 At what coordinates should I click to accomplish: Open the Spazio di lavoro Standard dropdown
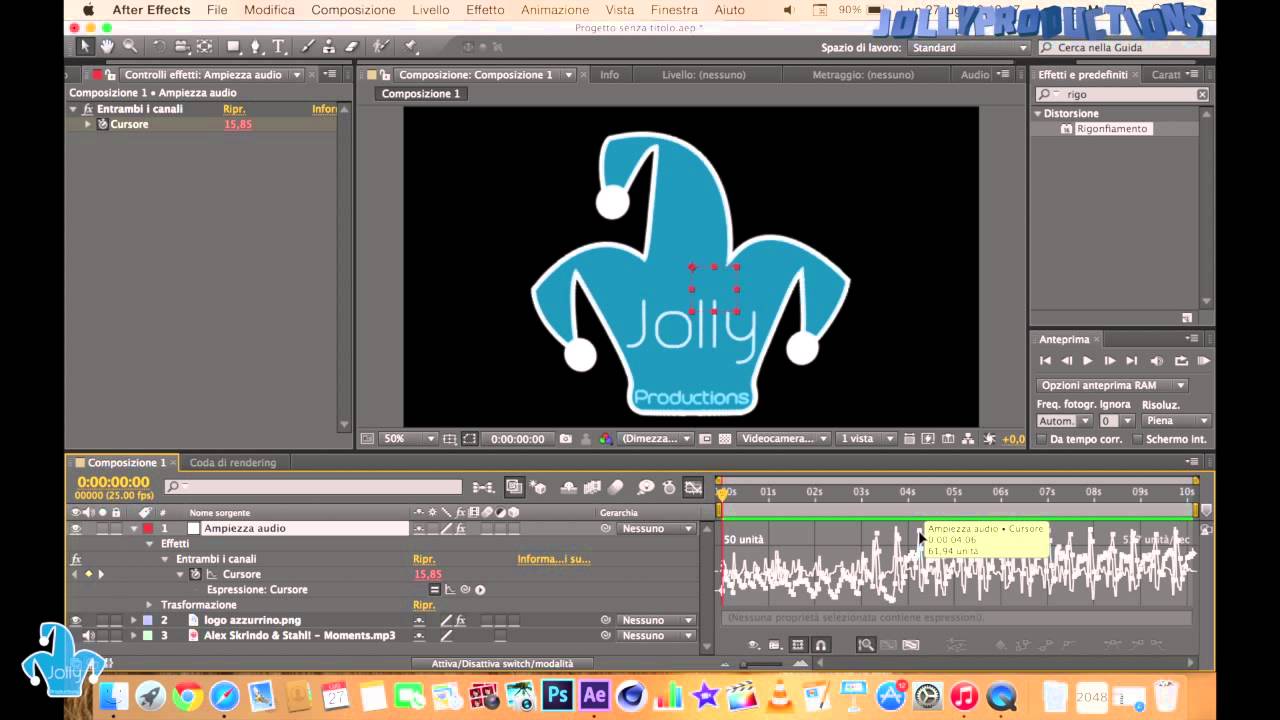[968, 47]
